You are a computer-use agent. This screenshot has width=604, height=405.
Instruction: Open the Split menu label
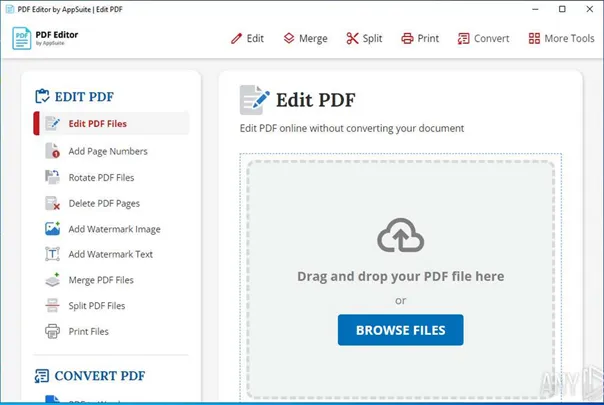(x=372, y=39)
